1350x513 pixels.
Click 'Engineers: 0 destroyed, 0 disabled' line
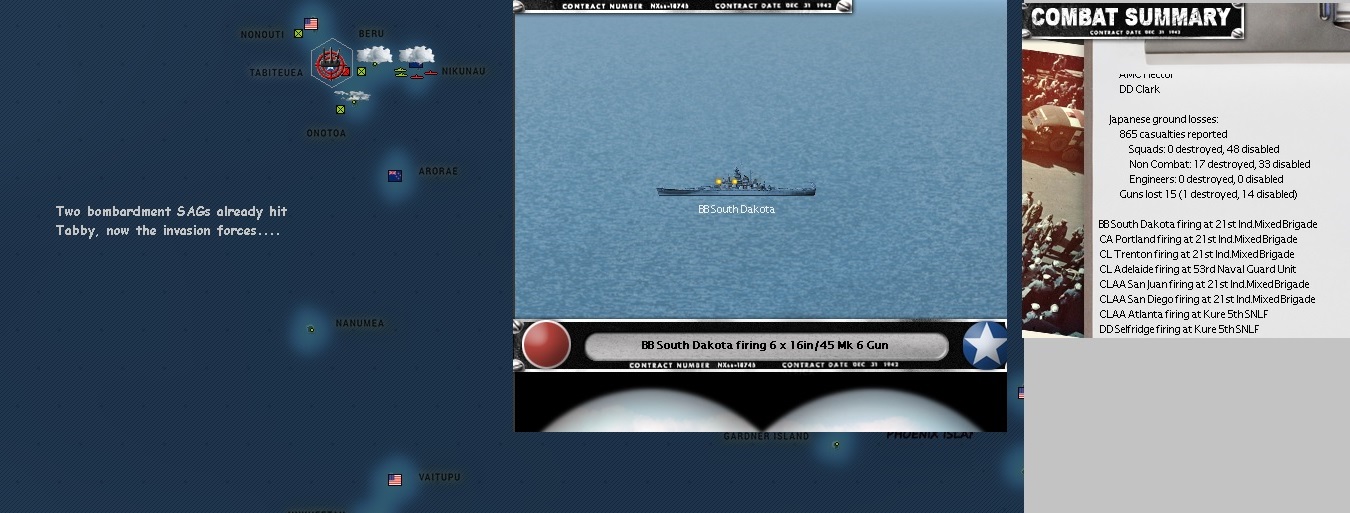(1208, 179)
